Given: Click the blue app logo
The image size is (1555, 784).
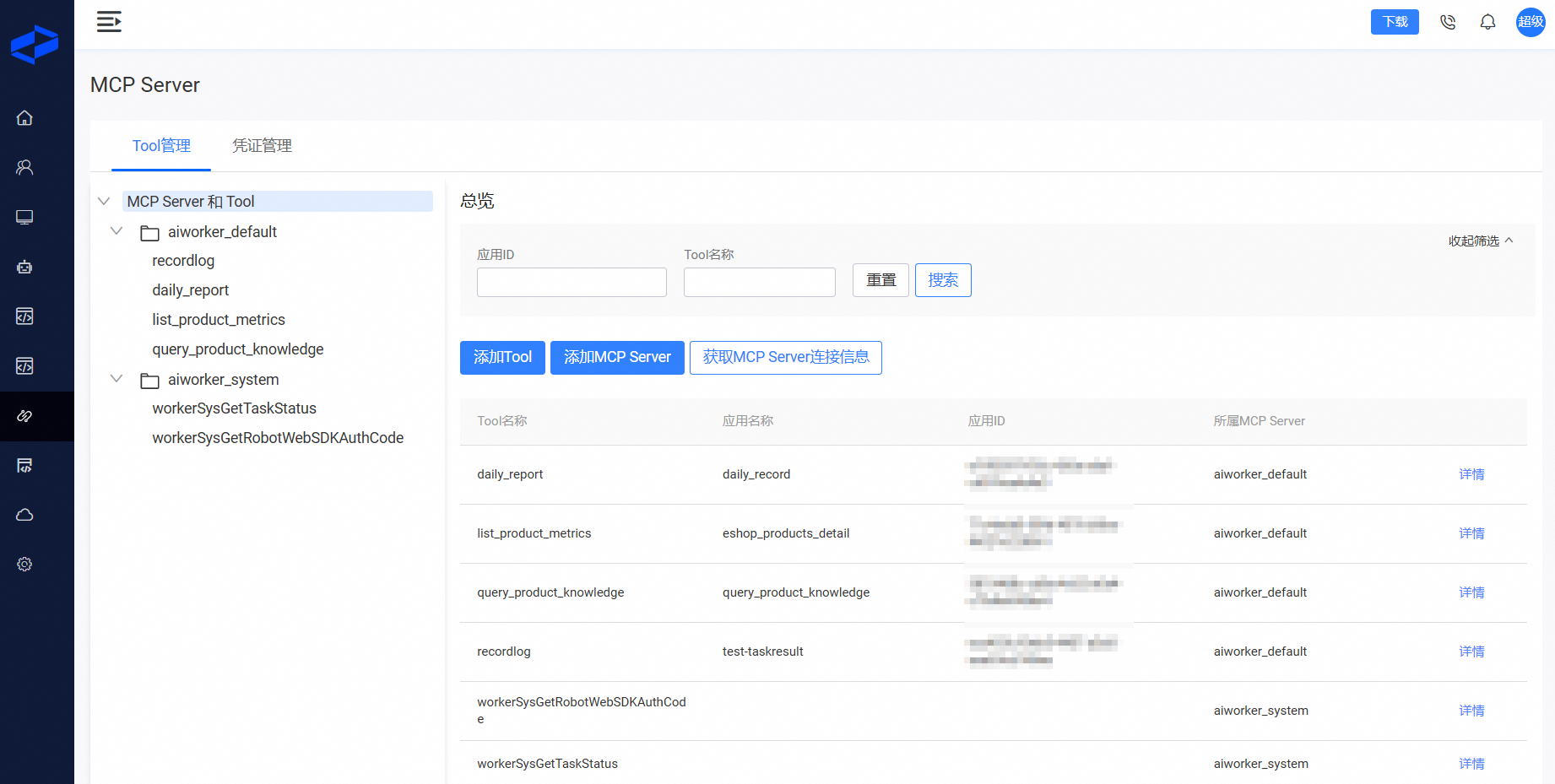Looking at the screenshot, I should pyautogui.click(x=35, y=45).
